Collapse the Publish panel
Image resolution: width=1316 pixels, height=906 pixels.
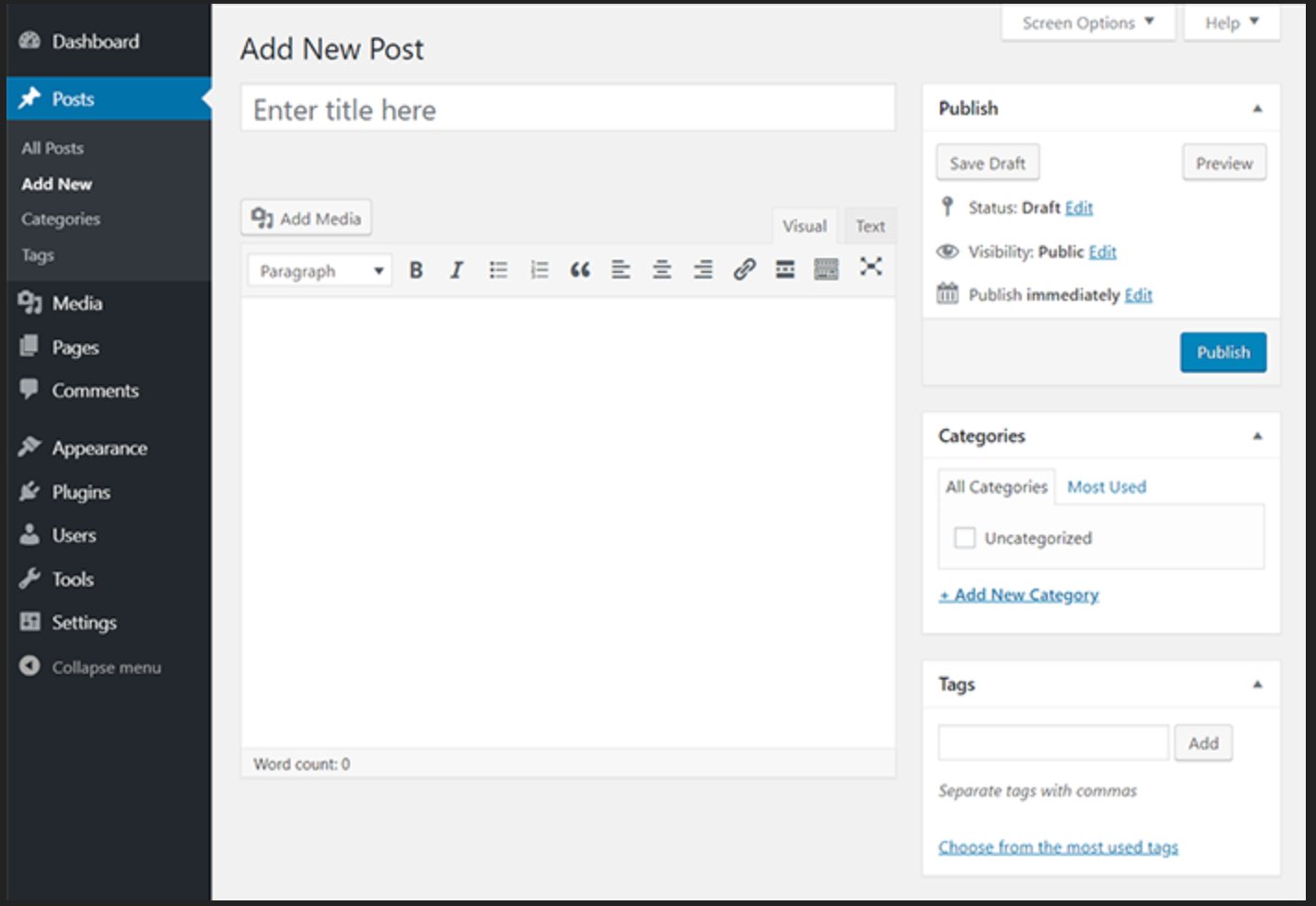coord(1258,109)
